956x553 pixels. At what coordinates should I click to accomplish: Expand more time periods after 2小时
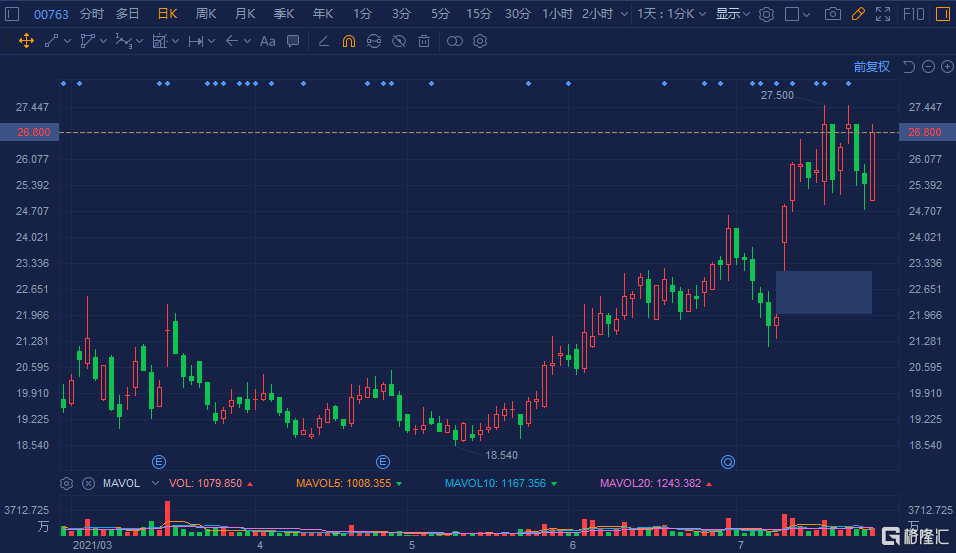click(624, 14)
